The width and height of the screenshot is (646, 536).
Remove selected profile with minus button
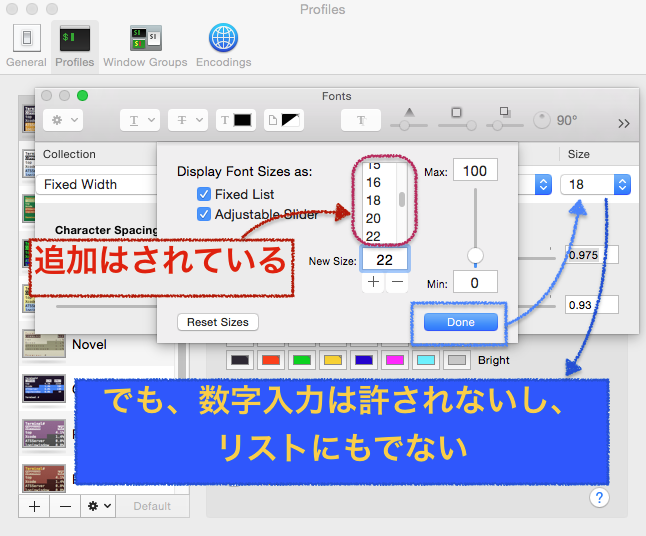[x=65, y=506]
